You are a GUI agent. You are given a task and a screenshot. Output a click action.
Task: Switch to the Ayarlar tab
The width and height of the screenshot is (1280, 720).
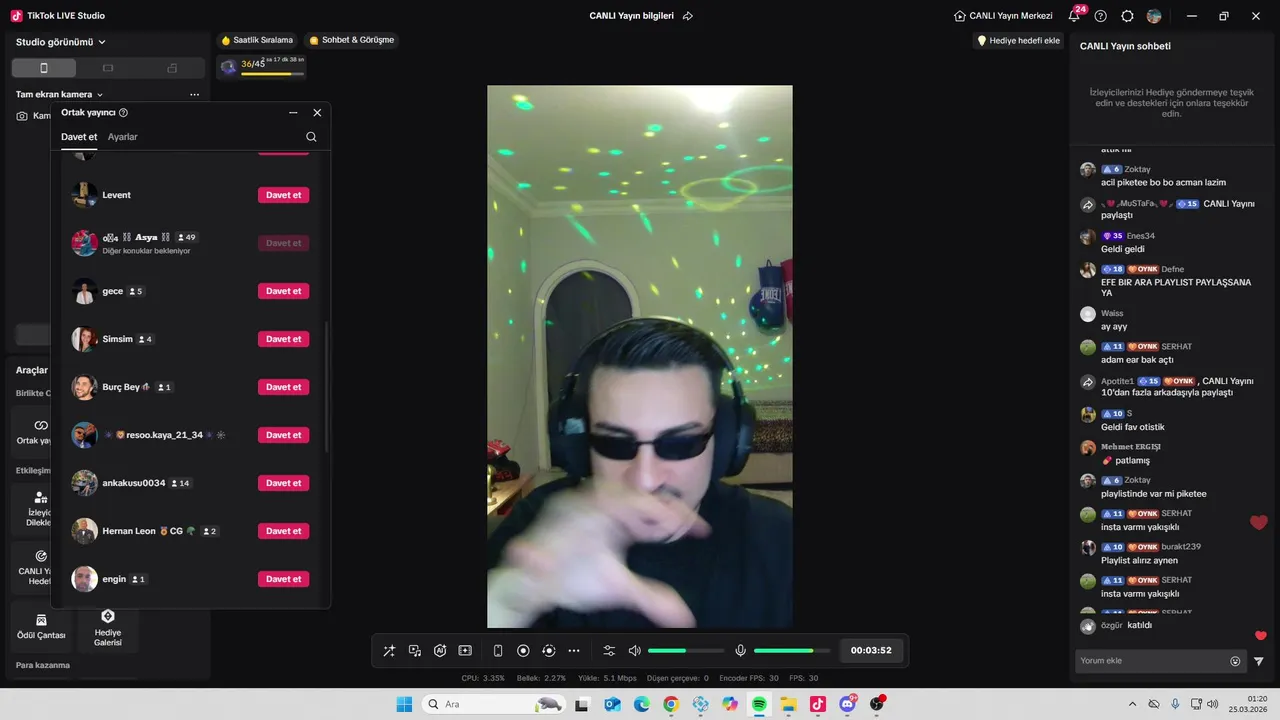click(123, 137)
